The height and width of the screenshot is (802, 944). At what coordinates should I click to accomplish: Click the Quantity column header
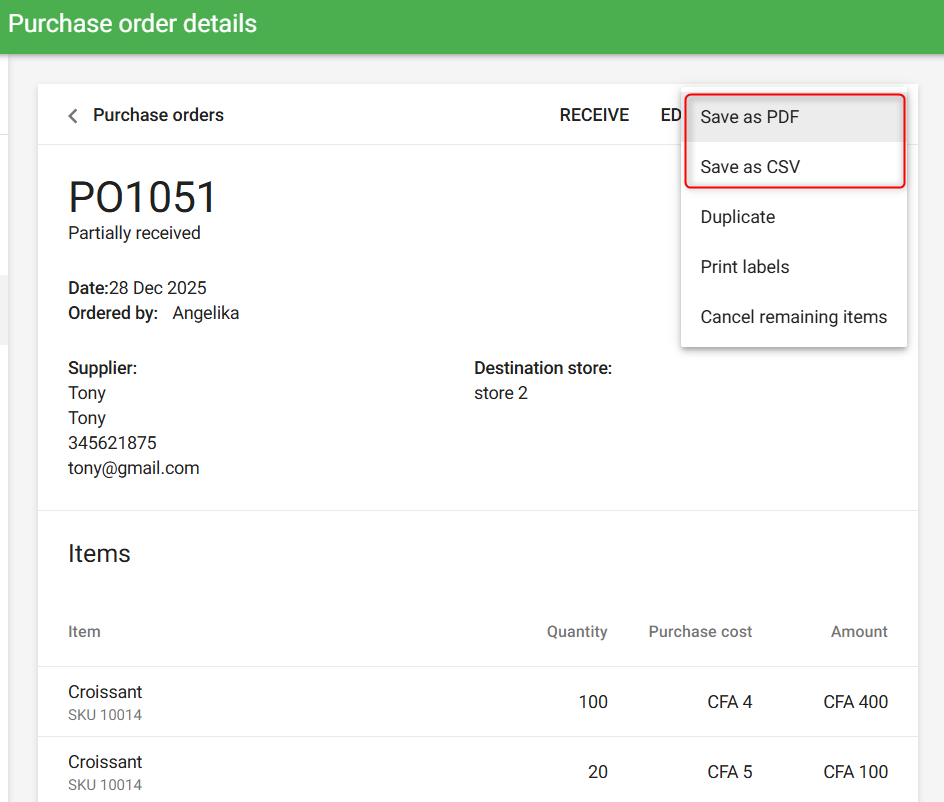click(x=576, y=632)
